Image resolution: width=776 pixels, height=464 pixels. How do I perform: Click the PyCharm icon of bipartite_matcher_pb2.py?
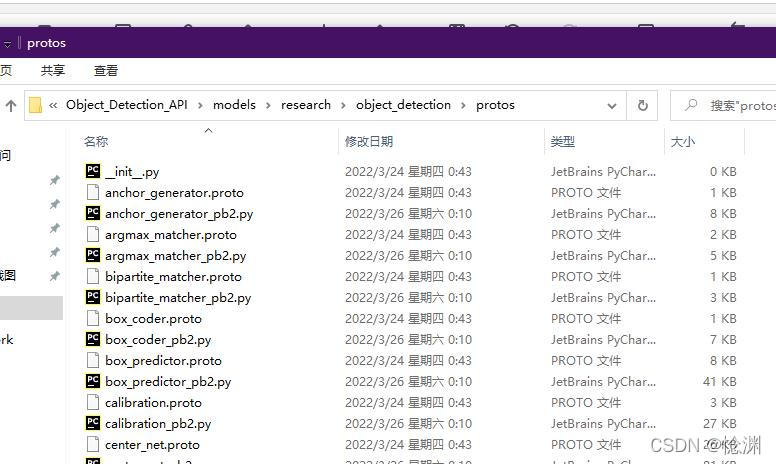pos(93,297)
